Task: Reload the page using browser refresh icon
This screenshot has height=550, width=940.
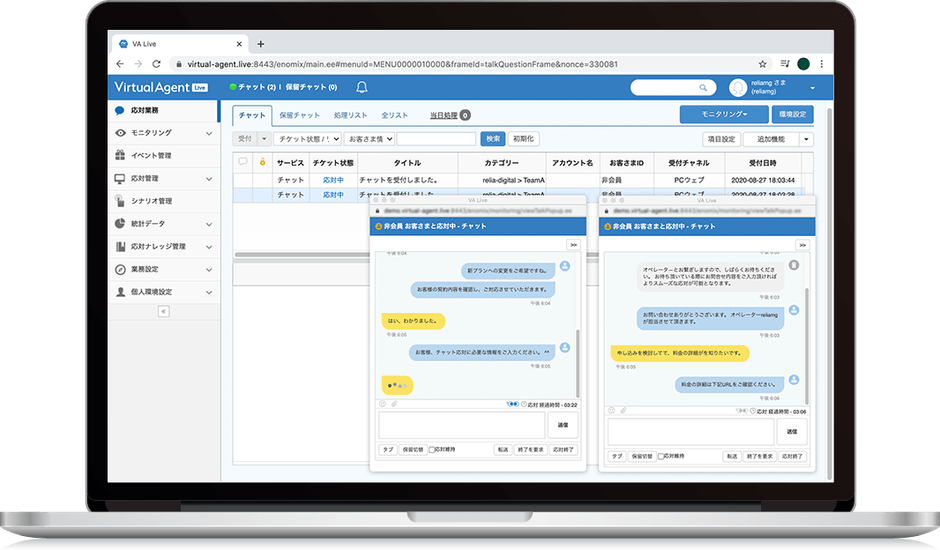Action: 157,64
